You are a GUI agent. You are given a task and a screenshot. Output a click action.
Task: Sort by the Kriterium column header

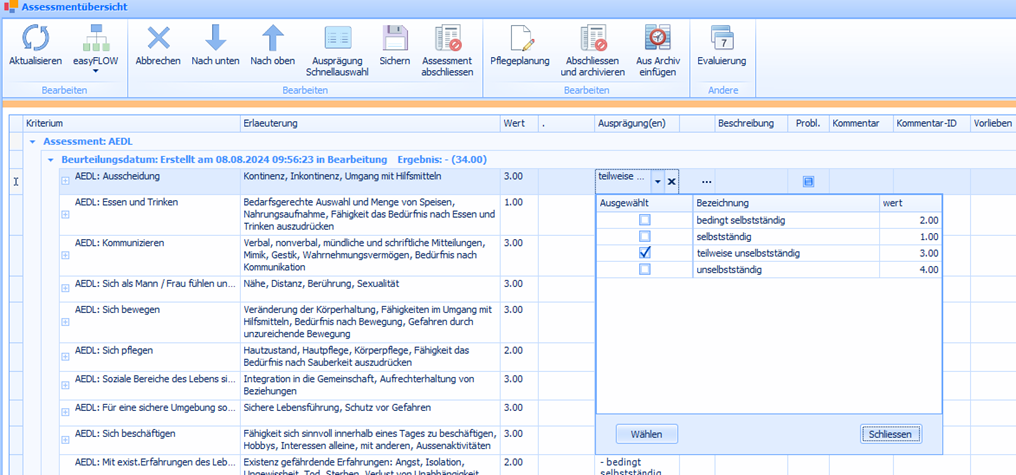click(130, 123)
